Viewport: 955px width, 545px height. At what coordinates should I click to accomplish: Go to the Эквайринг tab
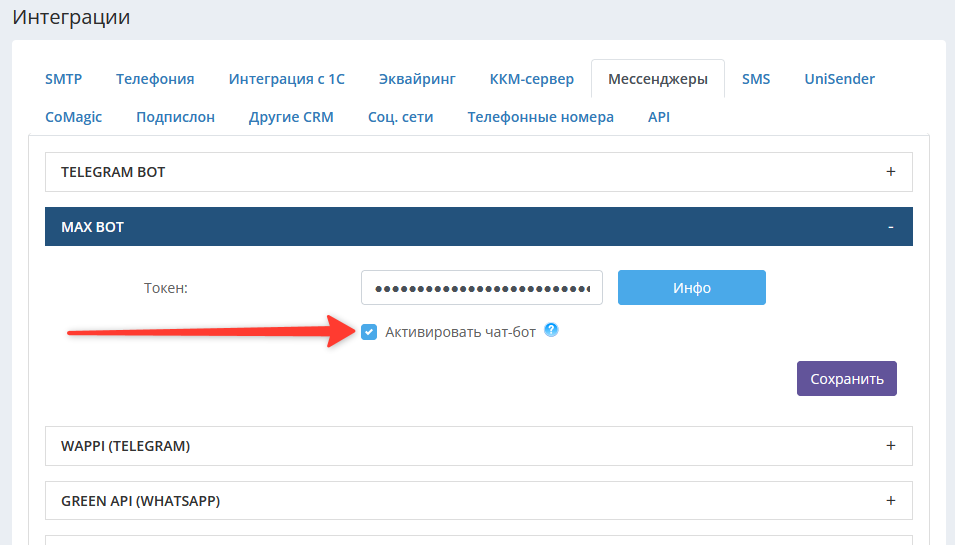(417, 79)
